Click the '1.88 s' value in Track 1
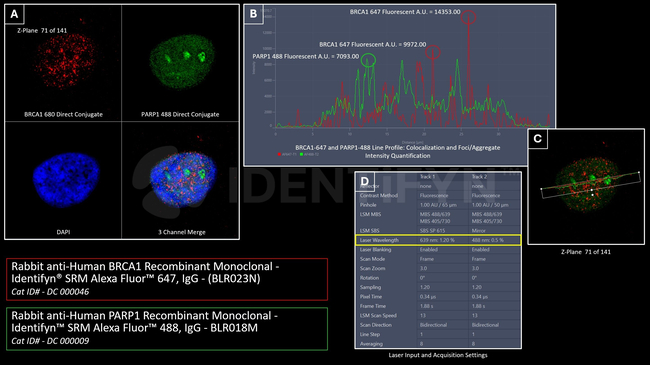 tap(426, 306)
